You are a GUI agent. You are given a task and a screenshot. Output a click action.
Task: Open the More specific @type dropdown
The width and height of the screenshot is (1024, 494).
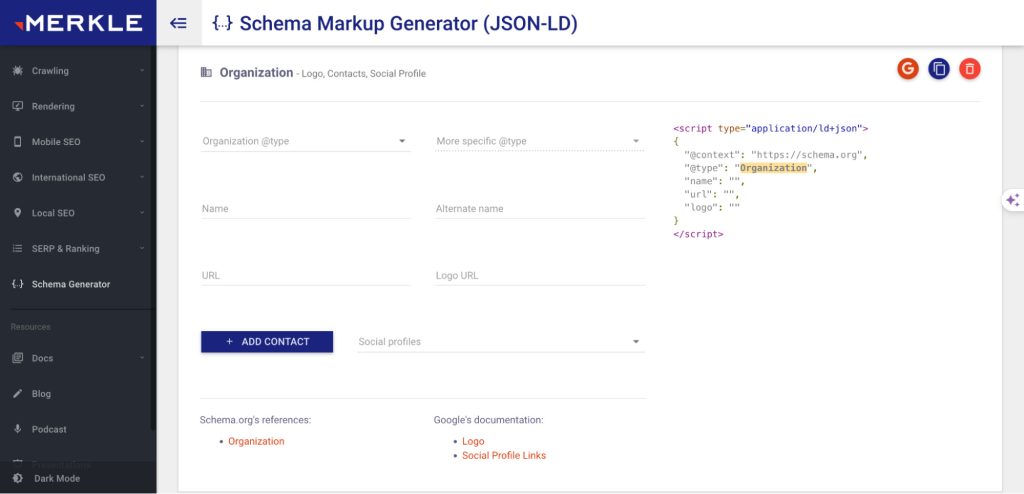pos(539,142)
